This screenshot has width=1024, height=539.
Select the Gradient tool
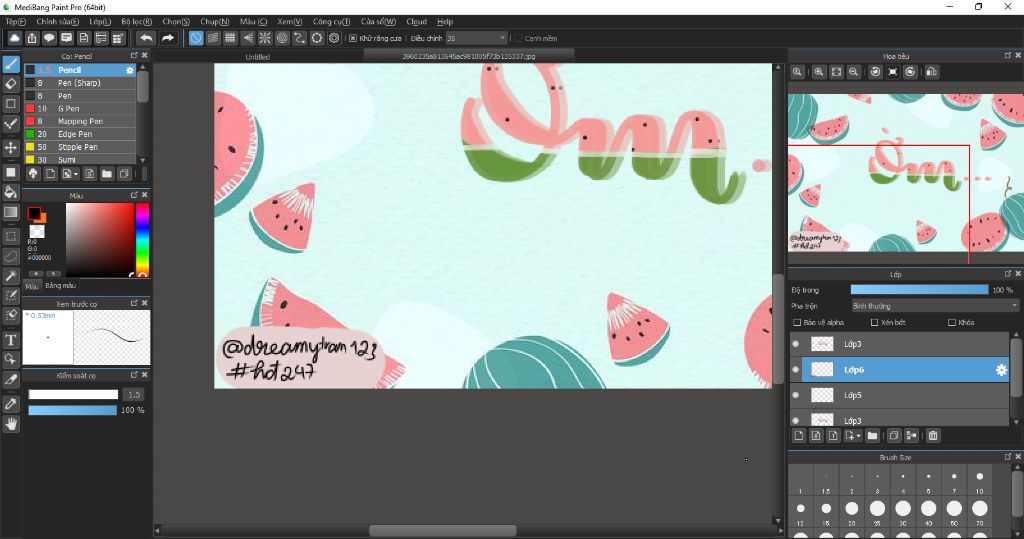tap(10, 212)
